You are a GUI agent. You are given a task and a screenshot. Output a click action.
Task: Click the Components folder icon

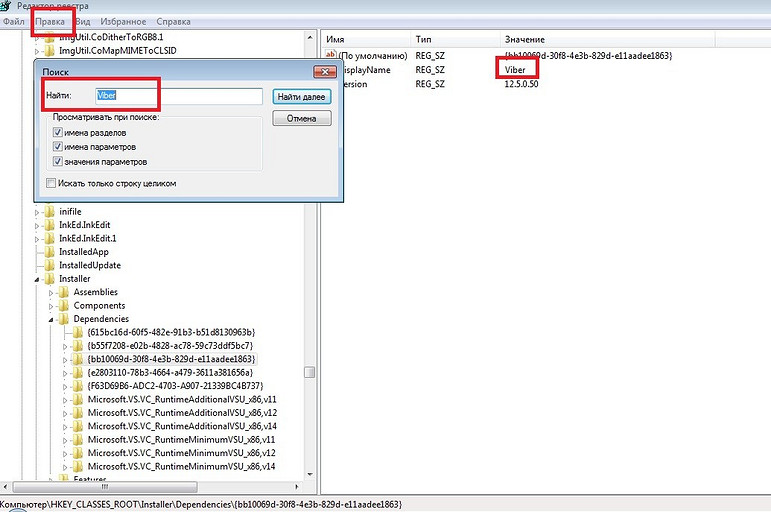tap(64, 305)
